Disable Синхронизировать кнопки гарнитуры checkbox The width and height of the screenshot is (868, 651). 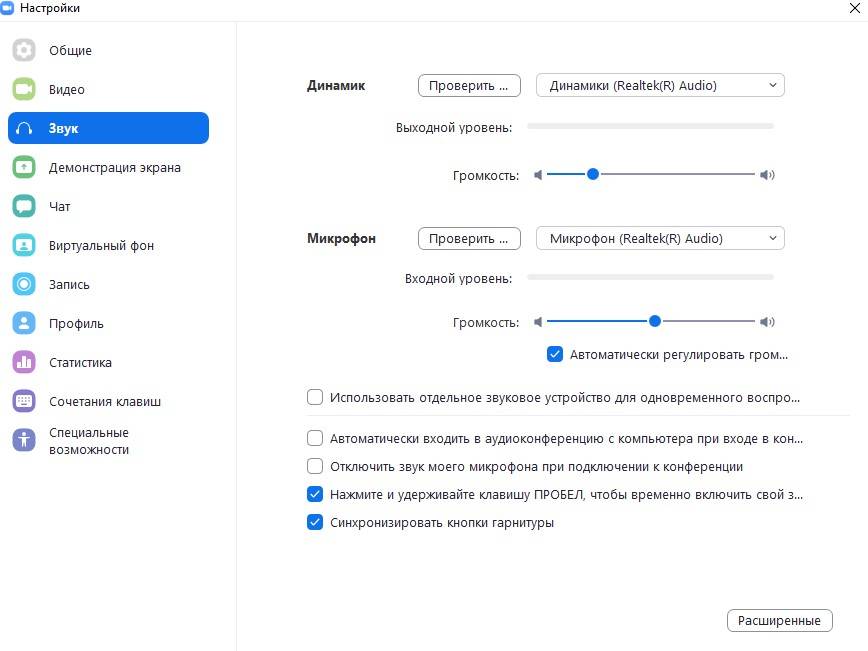315,522
